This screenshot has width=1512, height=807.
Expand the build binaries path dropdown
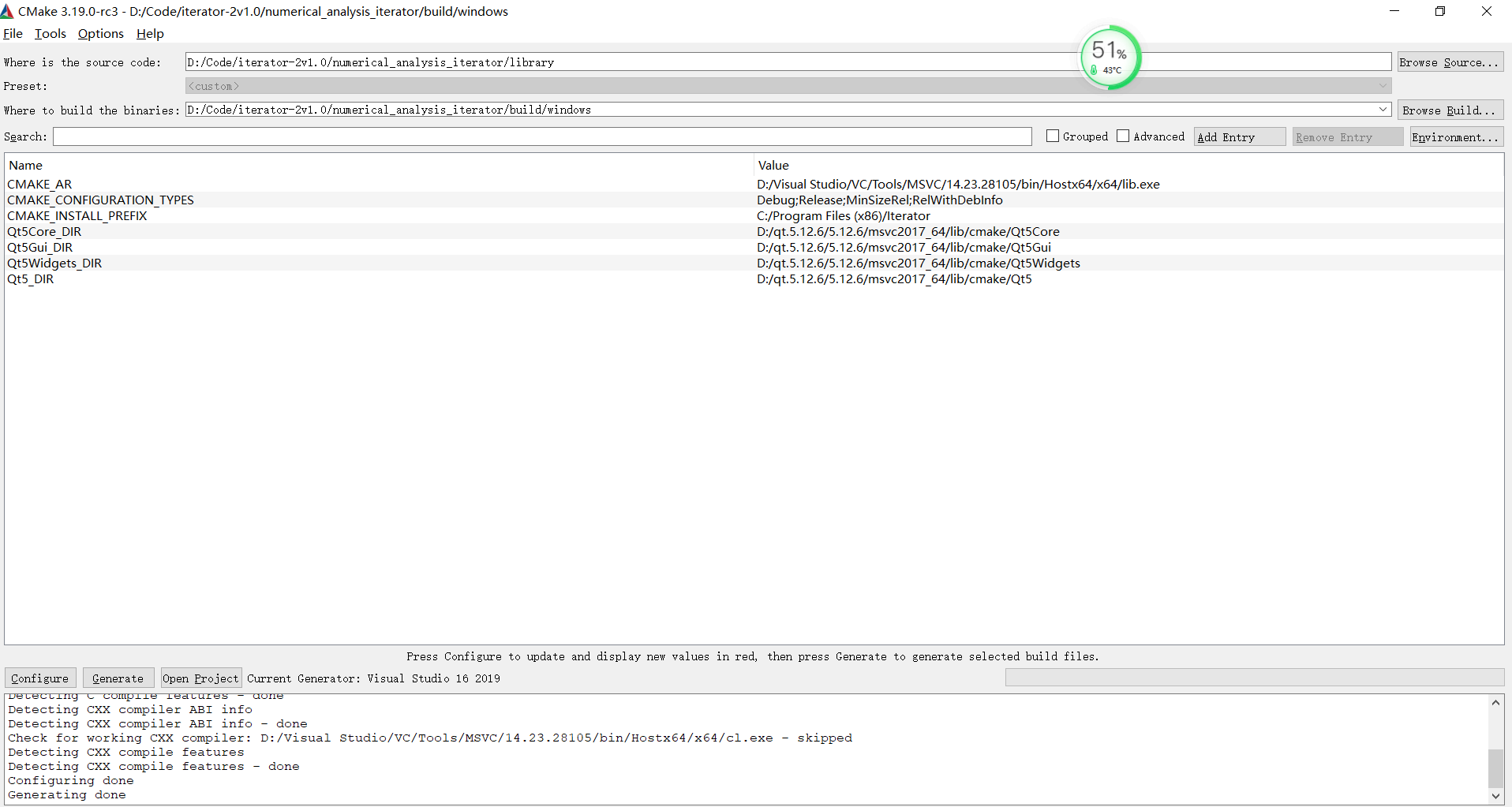(x=1383, y=110)
